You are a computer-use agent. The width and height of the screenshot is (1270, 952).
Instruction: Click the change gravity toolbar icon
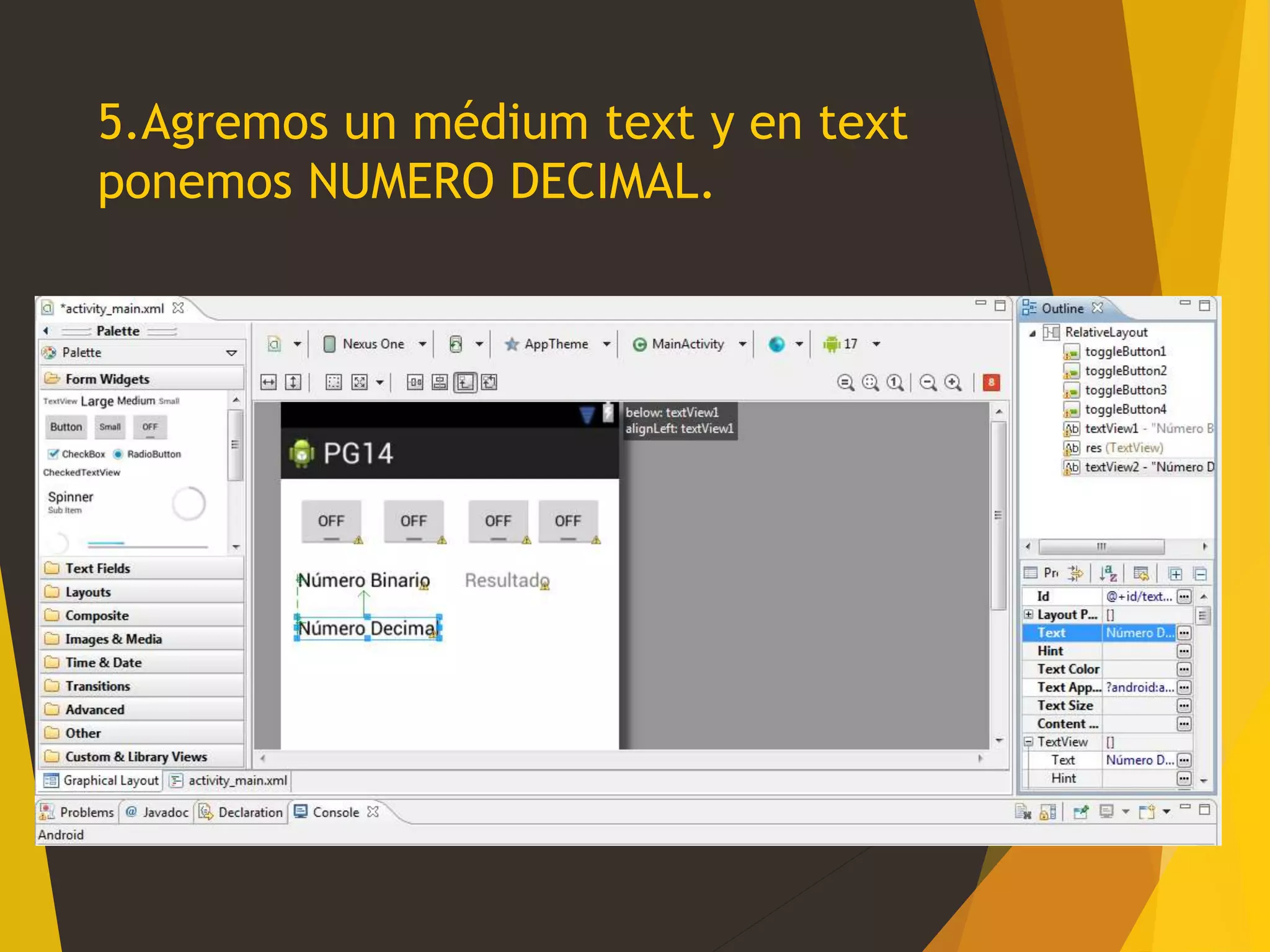360,382
